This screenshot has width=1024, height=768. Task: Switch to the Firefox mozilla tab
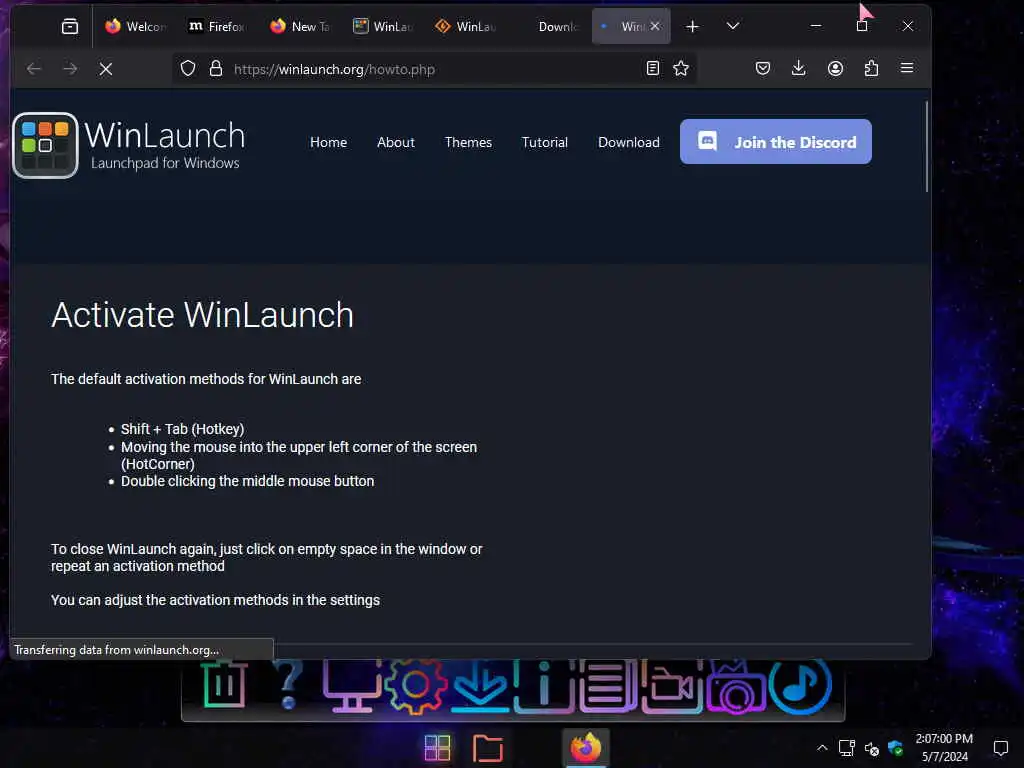216,26
